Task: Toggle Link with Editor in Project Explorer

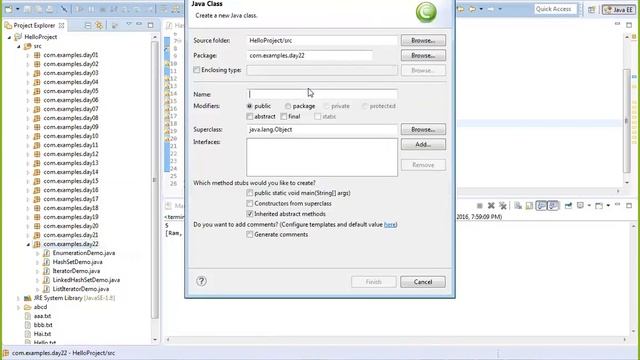Action: click(99, 25)
